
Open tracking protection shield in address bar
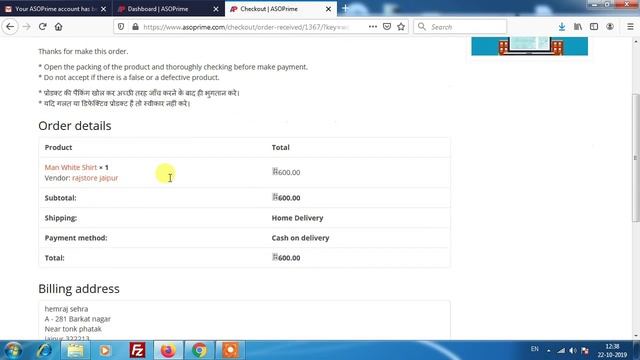121,27
